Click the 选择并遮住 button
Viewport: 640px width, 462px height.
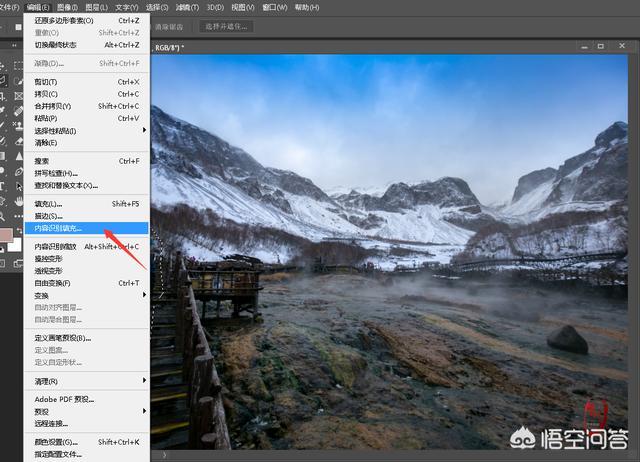coord(225,26)
